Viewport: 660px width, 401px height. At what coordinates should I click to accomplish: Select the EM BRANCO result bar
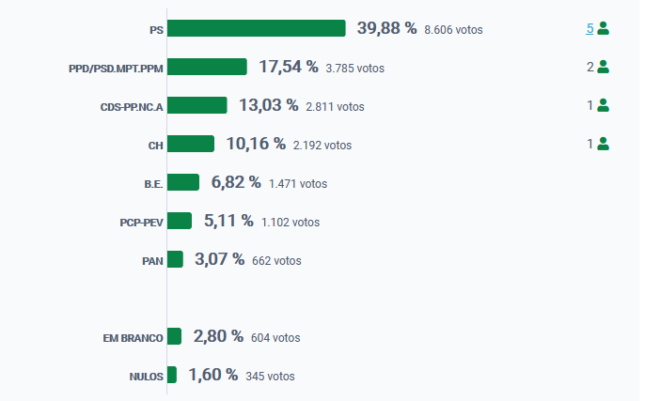(x=174, y=336)
